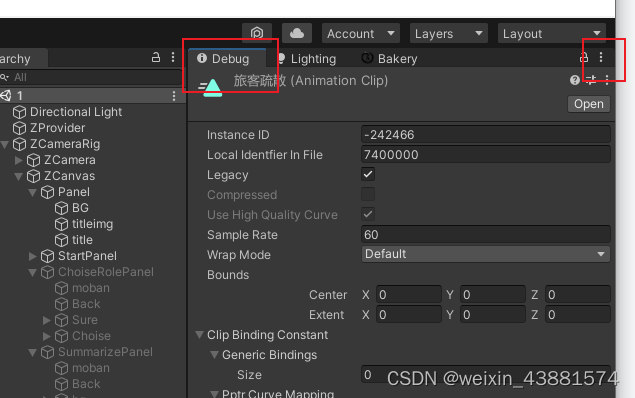The width and height of the screenshot is (635, 398).
Task: Collapse the ZCameraRig node
Action: (5, 144)
